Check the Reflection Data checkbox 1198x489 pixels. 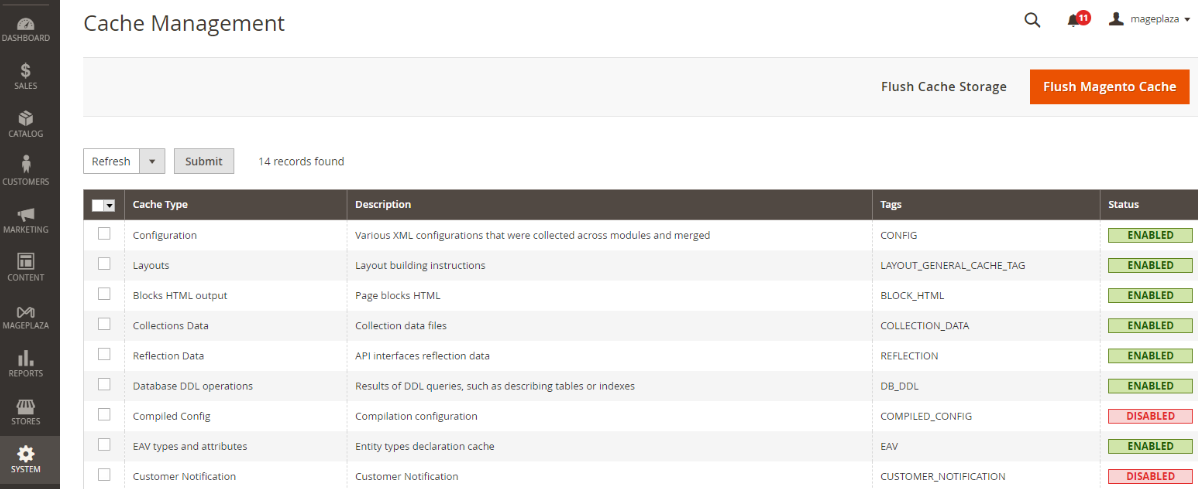pyautogui.click(x=104, y=355)
